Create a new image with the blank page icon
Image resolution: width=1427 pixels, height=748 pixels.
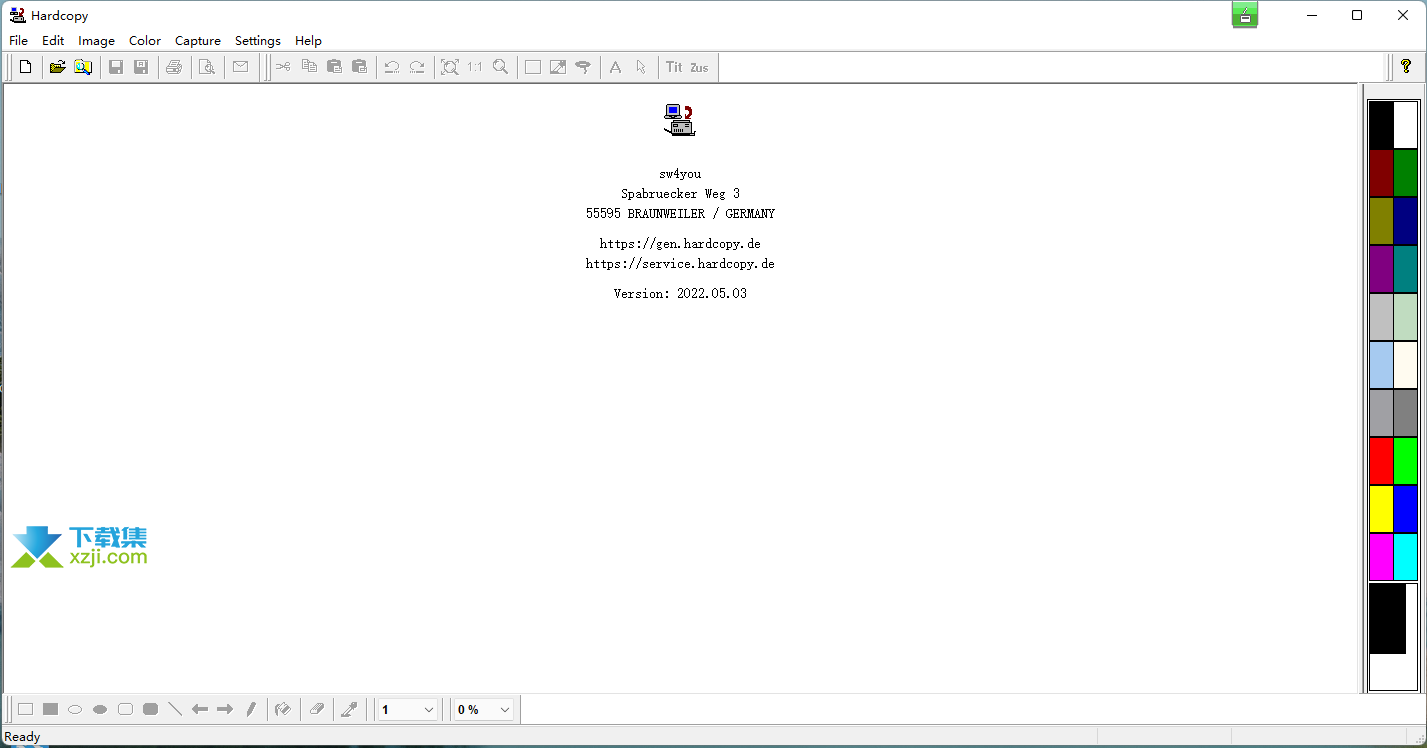pyautogui.click(x=26, y=67)
